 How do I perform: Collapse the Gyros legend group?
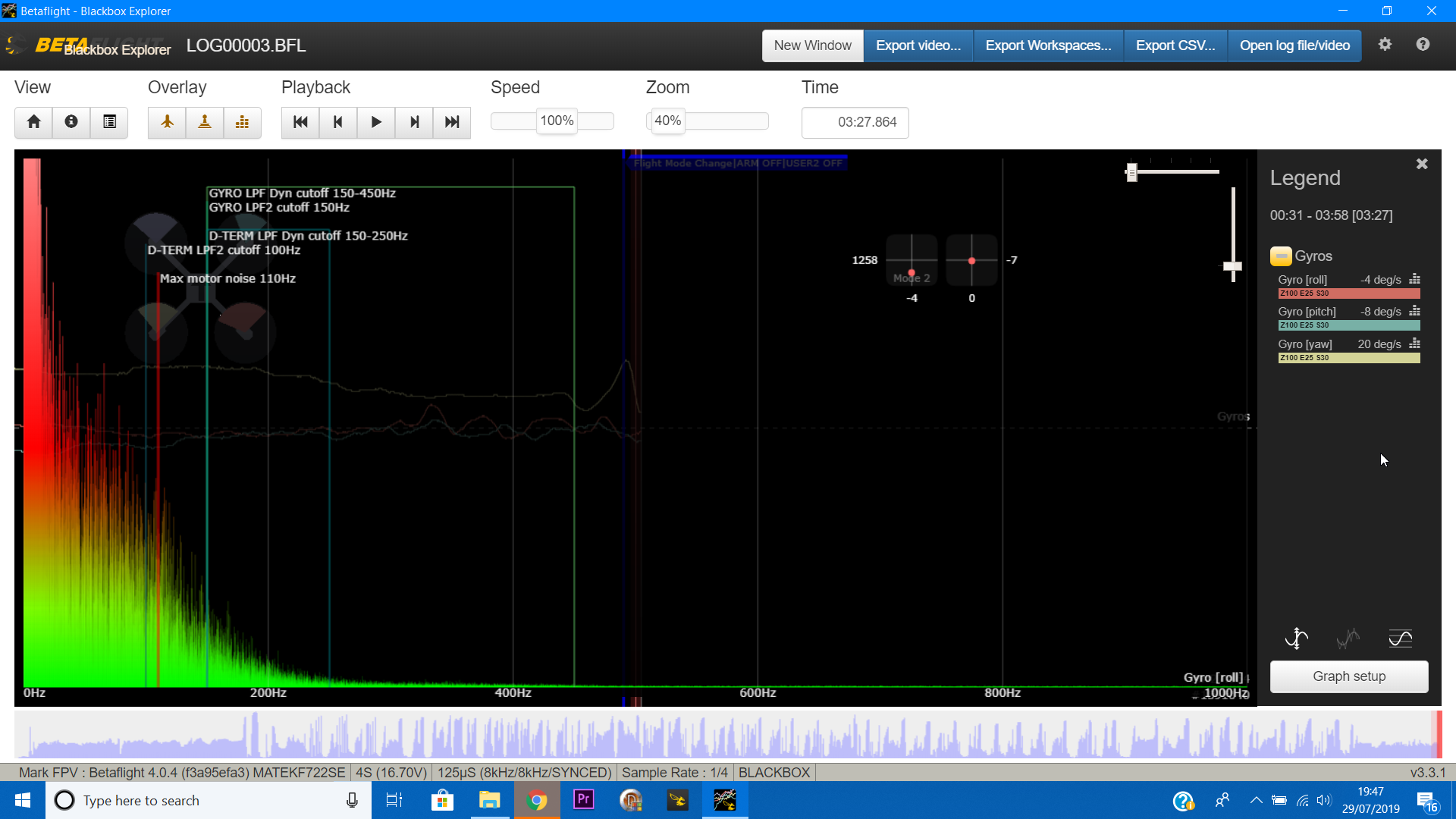click(x=1281, y=256)
